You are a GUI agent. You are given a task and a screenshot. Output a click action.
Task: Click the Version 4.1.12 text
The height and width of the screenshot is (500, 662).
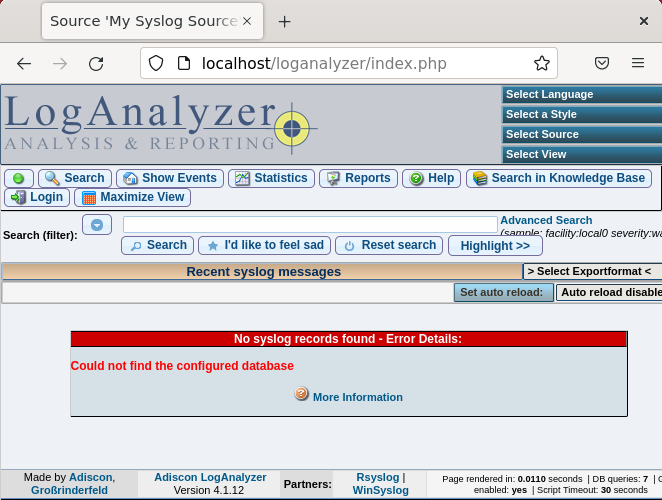coord(209,490)
